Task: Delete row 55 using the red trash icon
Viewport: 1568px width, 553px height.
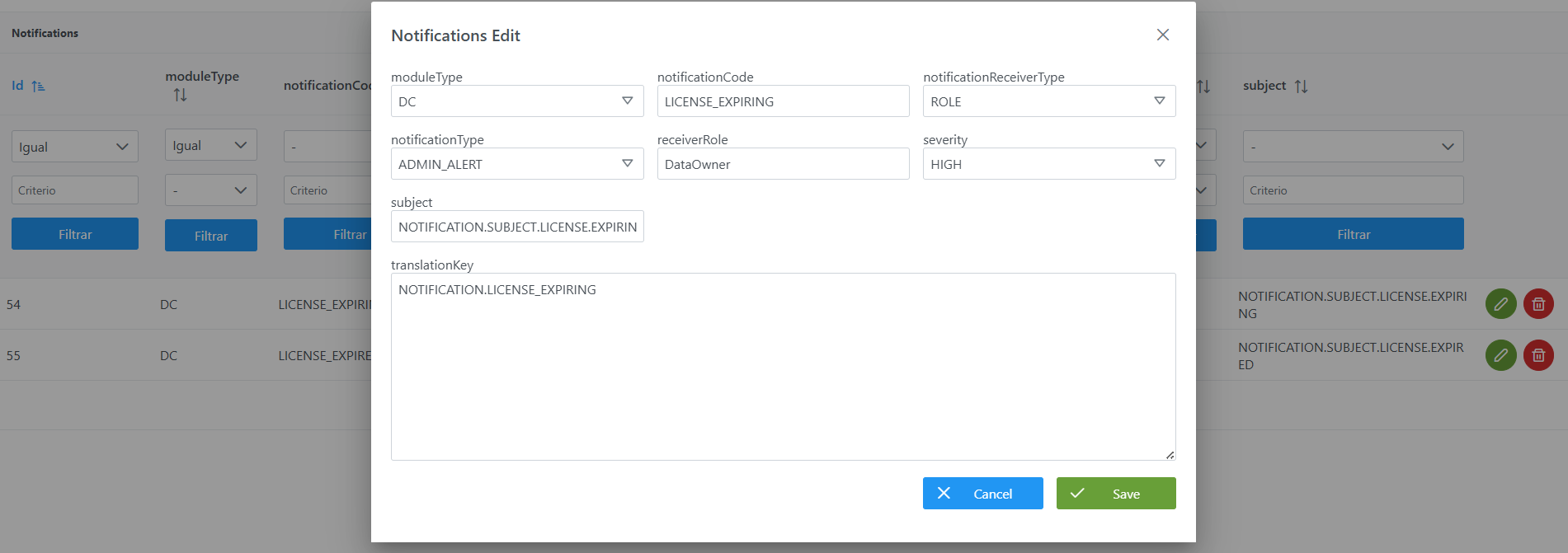Action: pyautogui.click(x=1537, y=355)
